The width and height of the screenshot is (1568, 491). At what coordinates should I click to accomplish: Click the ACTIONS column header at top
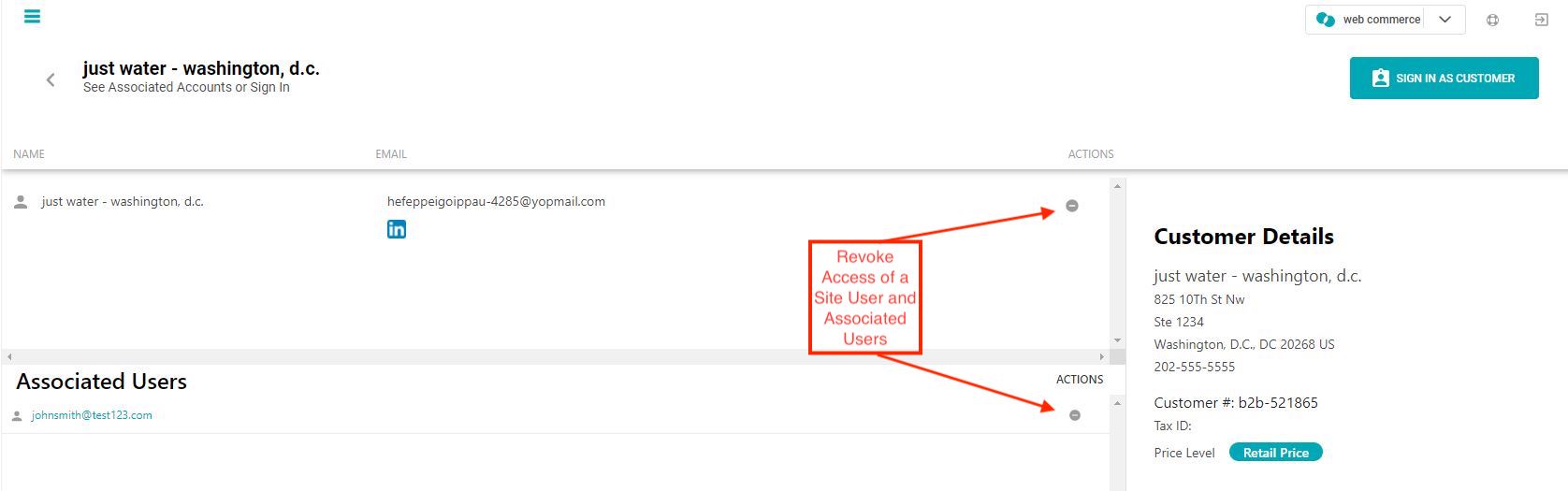click(x=1091, y=154)
